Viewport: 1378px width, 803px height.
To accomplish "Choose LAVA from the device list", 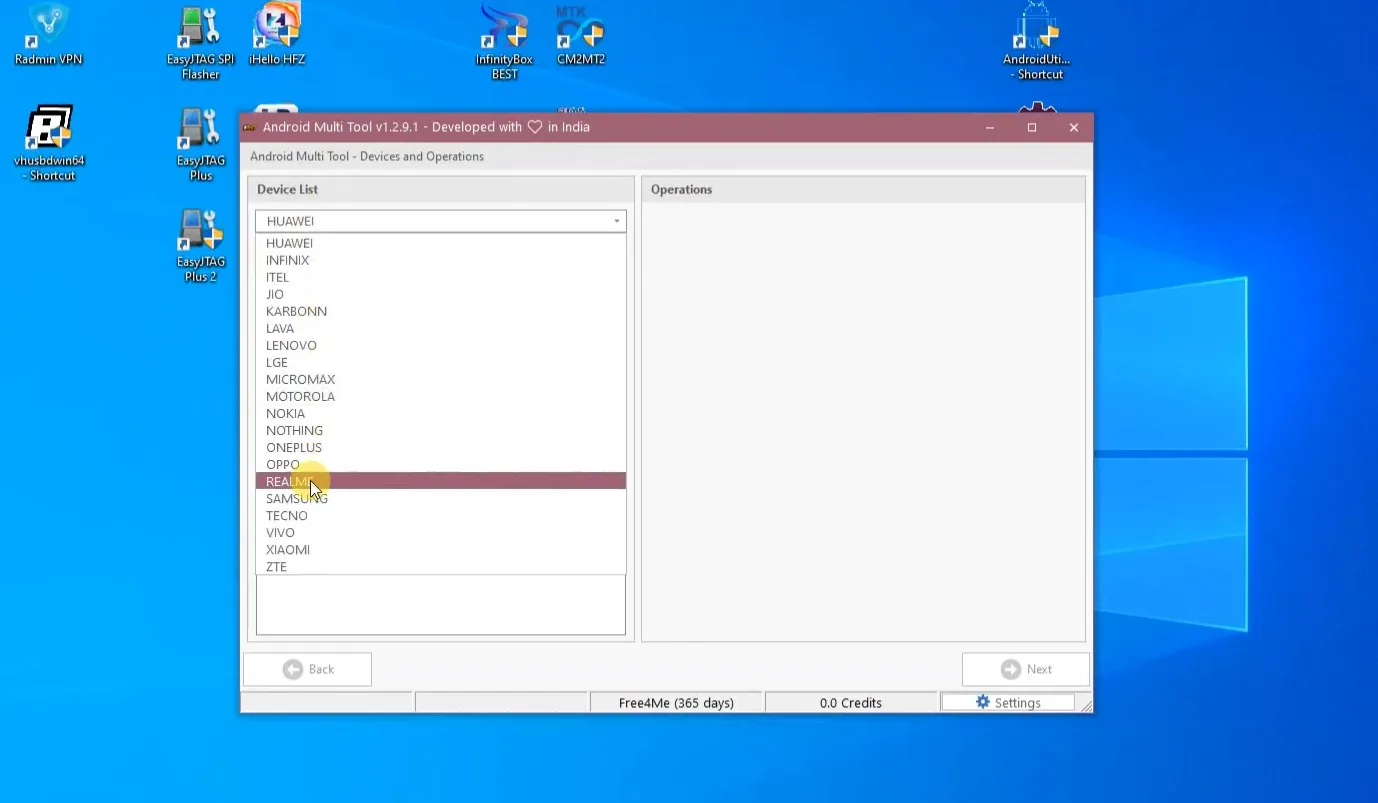I will 441,328.
